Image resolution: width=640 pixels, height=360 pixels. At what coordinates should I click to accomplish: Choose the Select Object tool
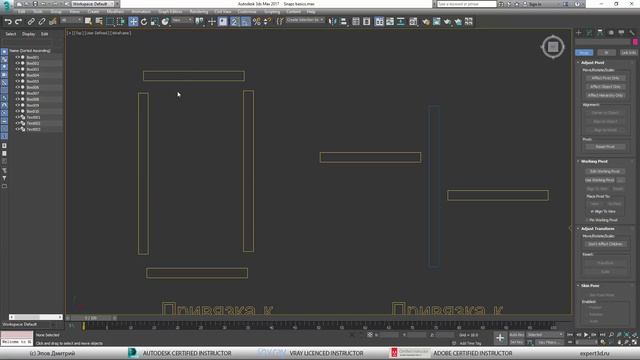click(88, 22)
